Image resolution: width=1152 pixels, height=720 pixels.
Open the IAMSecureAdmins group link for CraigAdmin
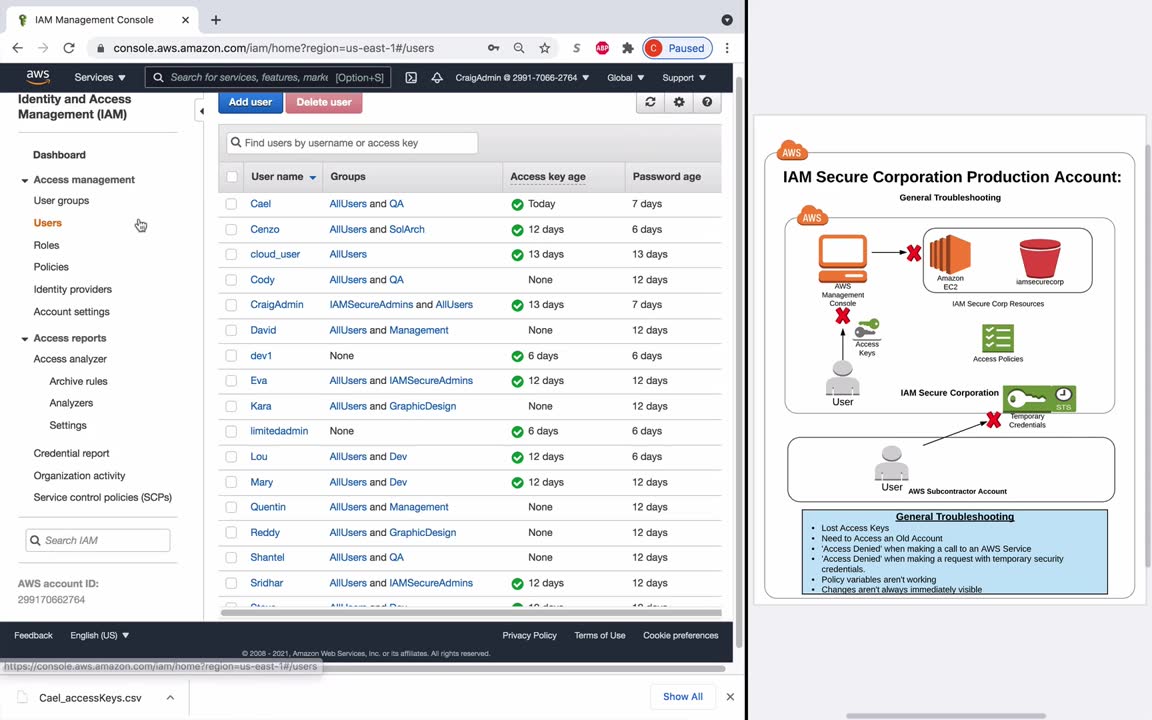(371, 305)
